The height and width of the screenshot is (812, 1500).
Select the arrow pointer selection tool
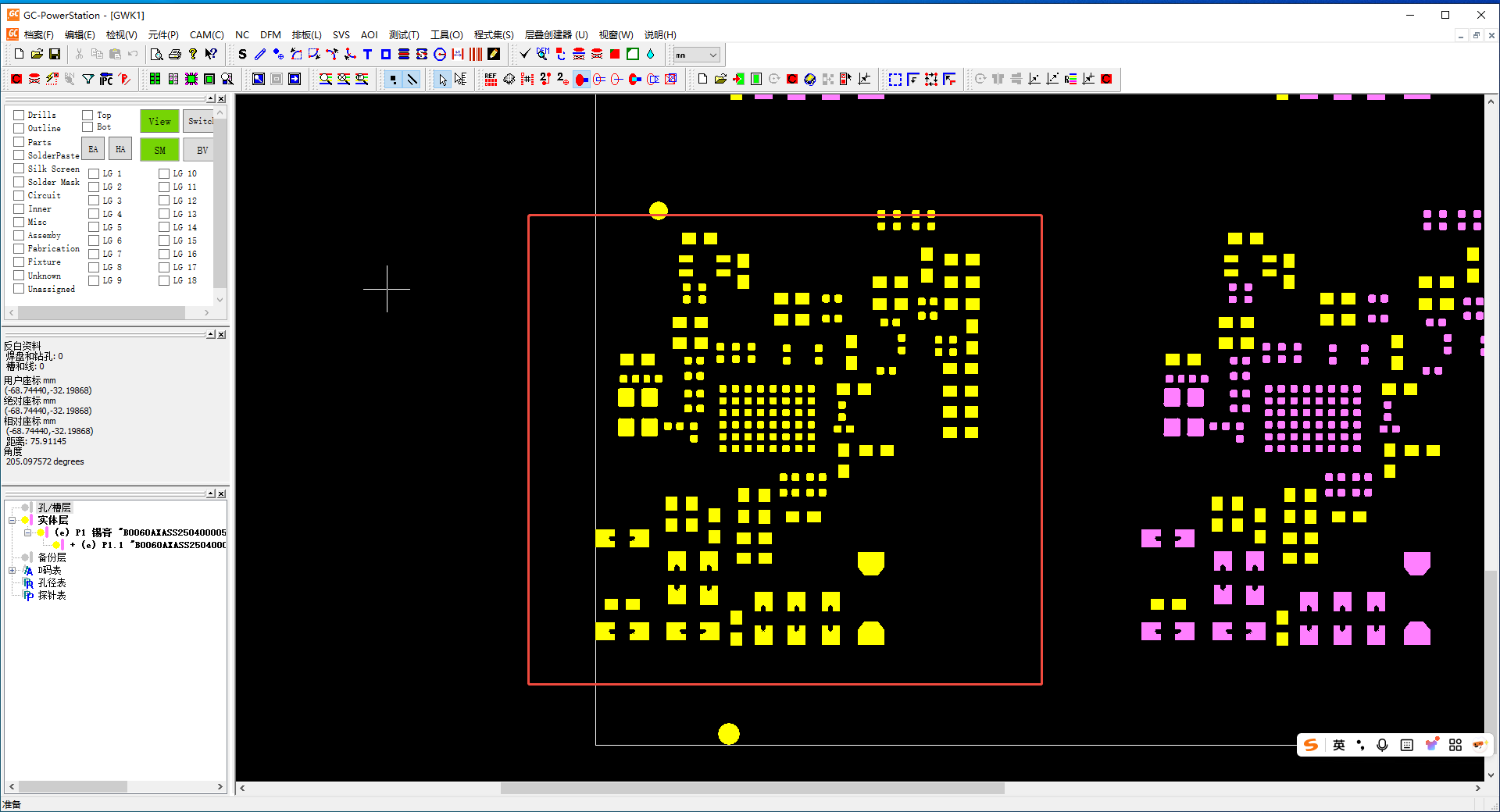pyautogui.click(x=443, y=79)
